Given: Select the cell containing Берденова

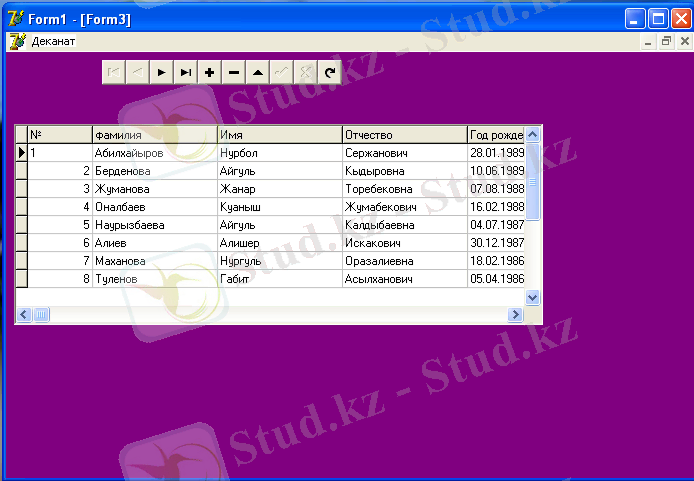Looking at the screenshot, I should pyautogui.click(x=154, y=171).
